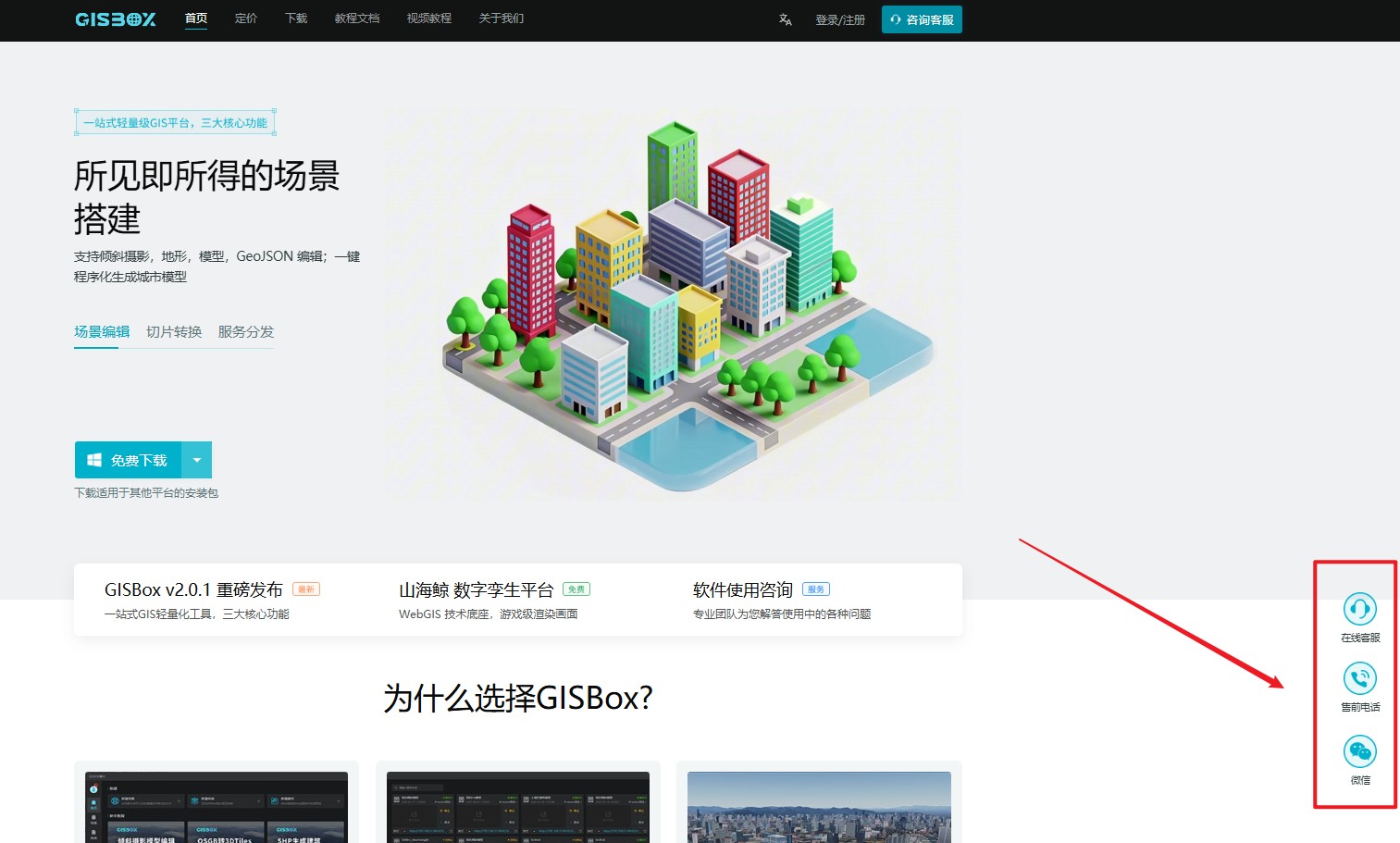Select the 场景编辑 feature tab
The width and height of the screenshot is (1400, 843).
[102, 332]
